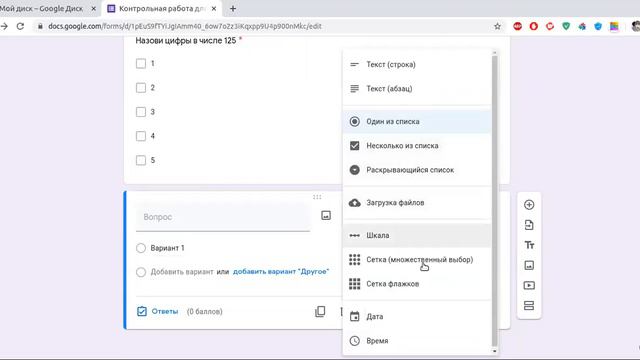This screenshot has height=360, width=640.
Task: Click the checked box icon in menu
Action: point(354,146)
